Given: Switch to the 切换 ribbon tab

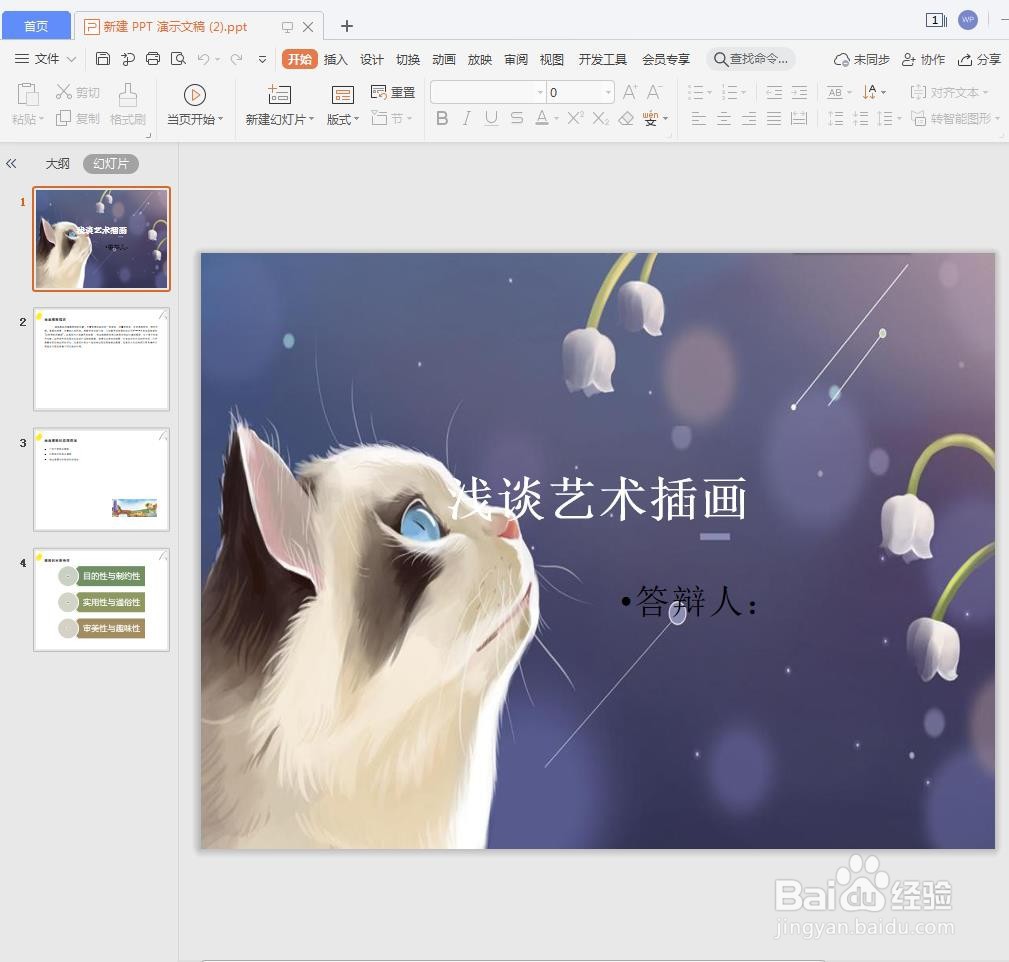Looking at the screenshot, I should (x=407, y=59).
